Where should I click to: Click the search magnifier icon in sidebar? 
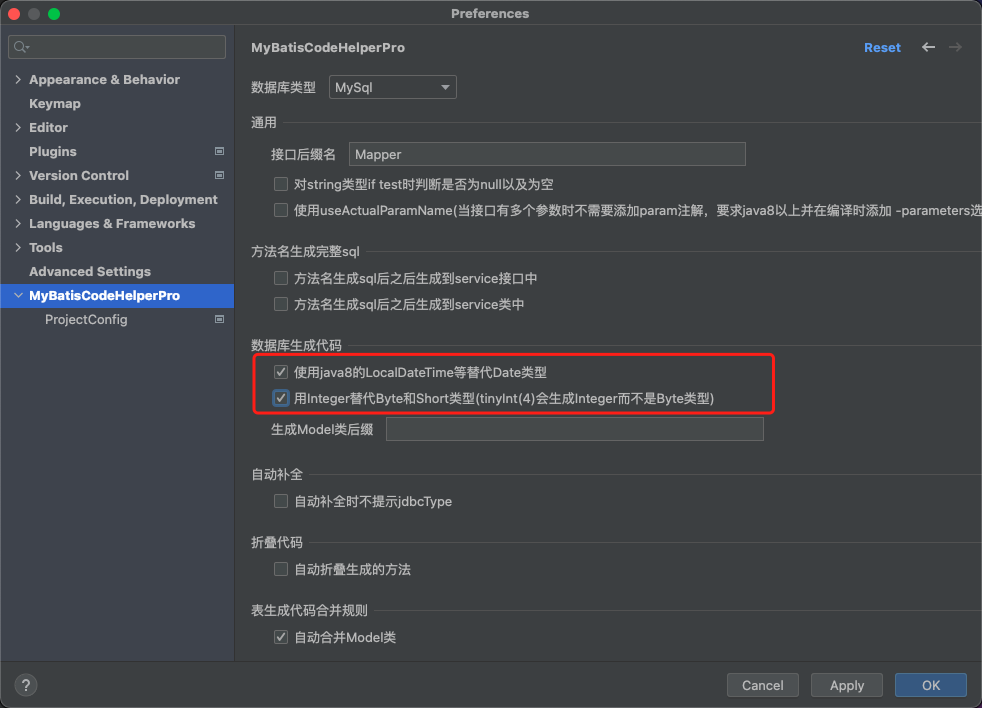point(21,47)
